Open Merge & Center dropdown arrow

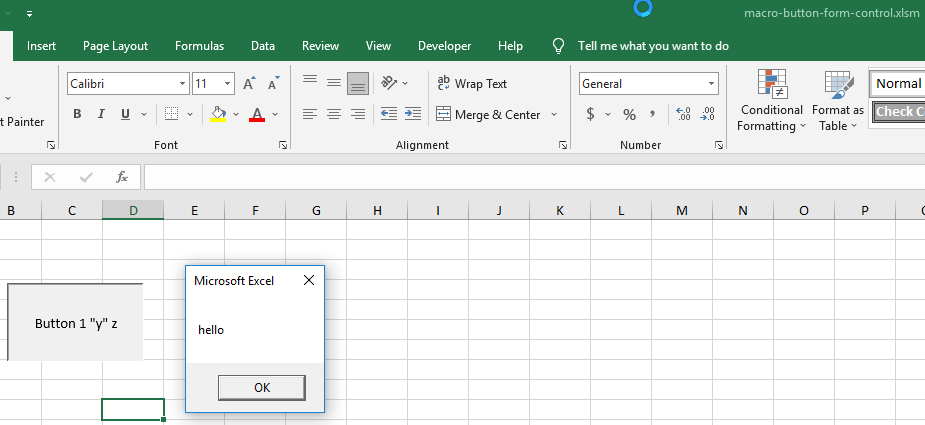click(x=554, y=114)
